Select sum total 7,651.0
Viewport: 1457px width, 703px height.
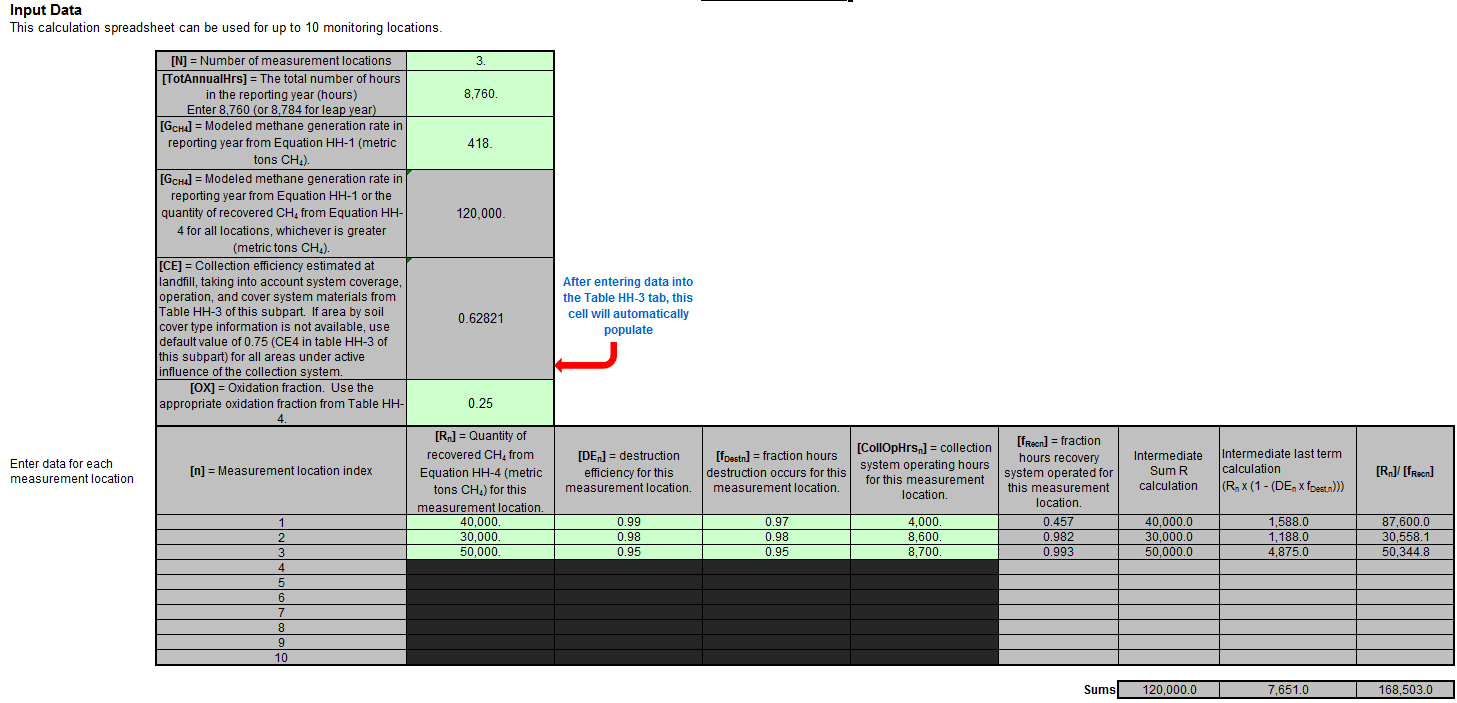click(1287, 690)
